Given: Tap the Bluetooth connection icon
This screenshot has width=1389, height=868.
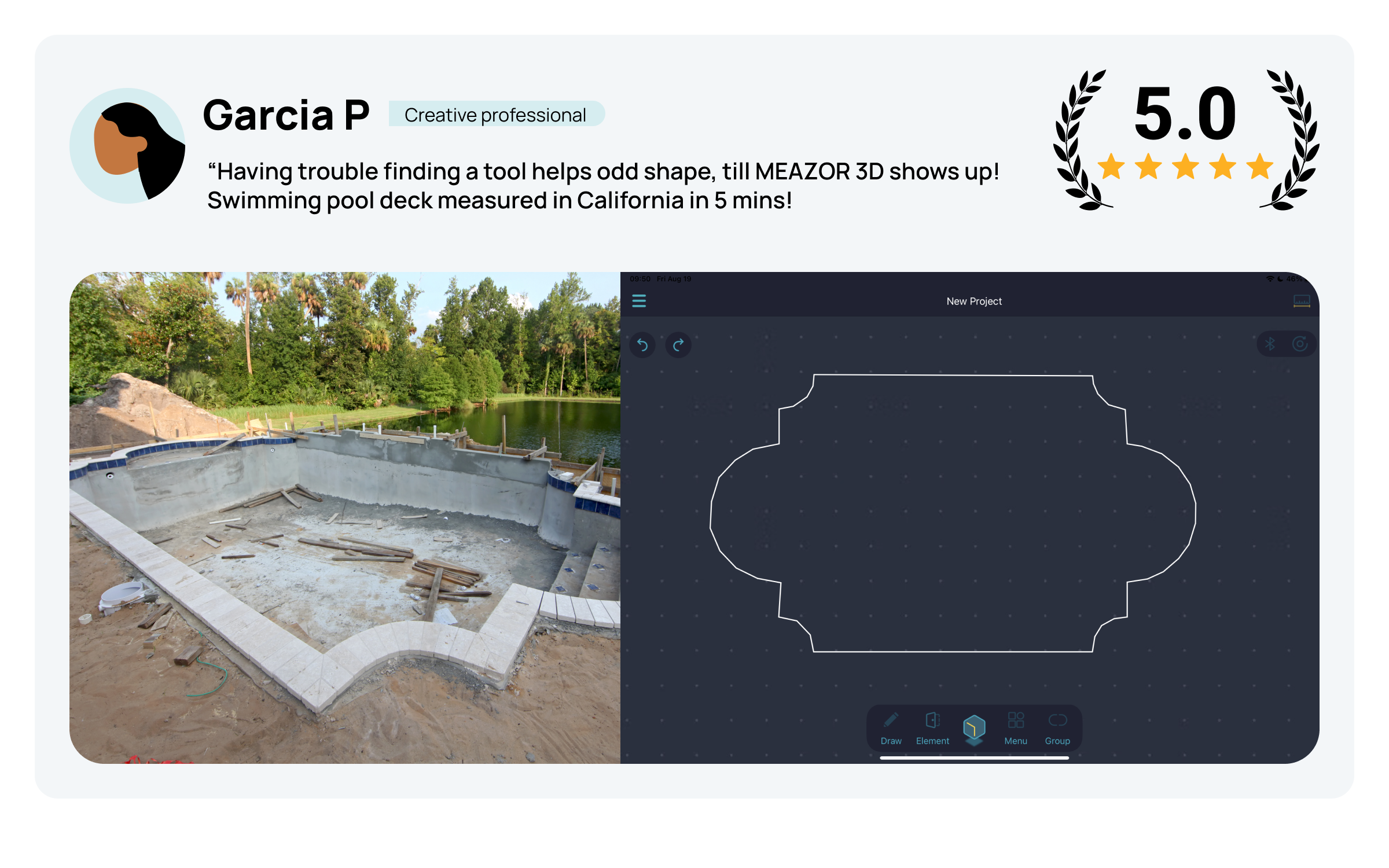Looking at the screenshot, I should (1270, 344).
